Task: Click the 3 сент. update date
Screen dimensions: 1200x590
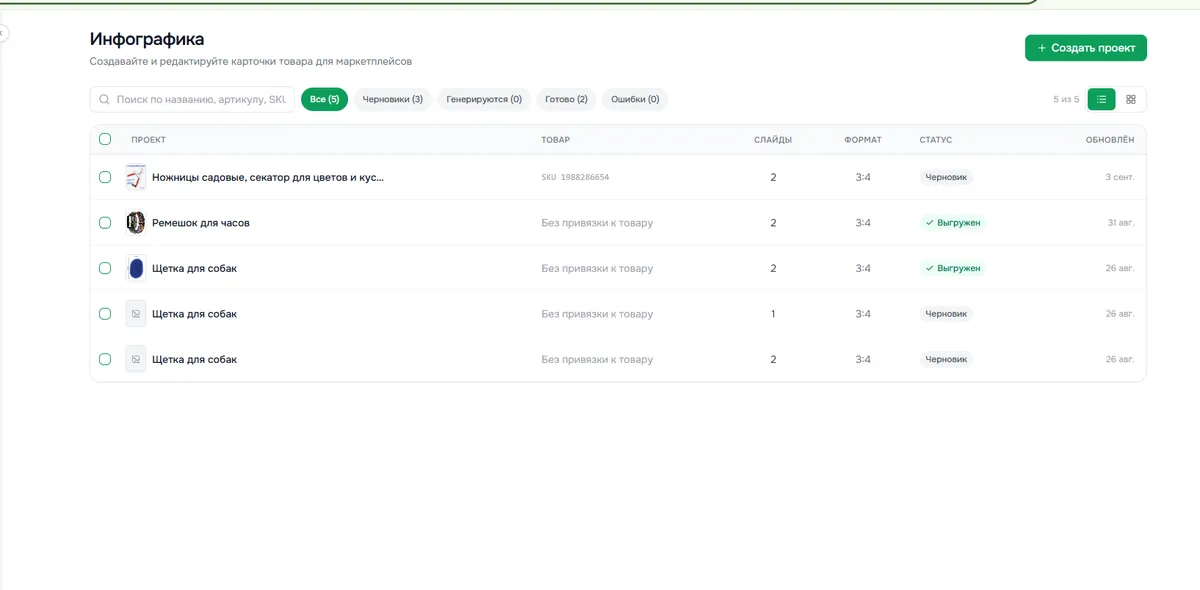Action: tap(1120, 177)
